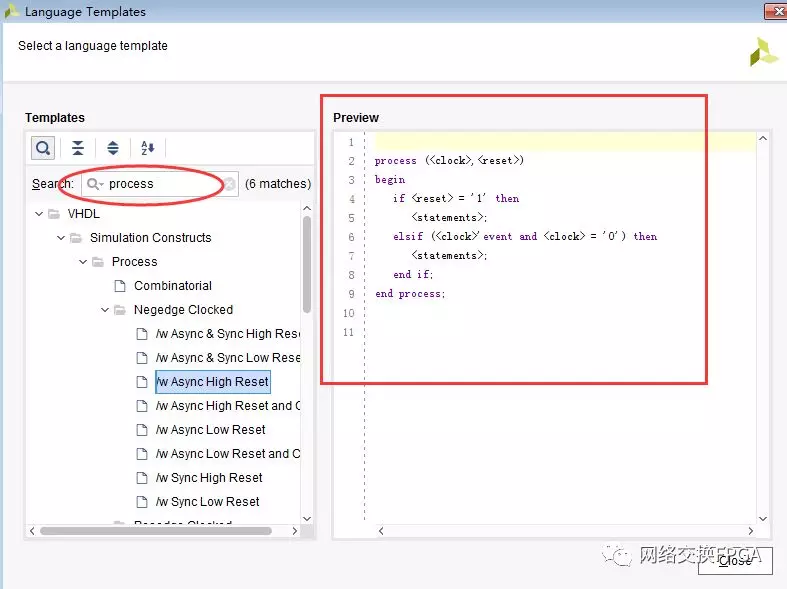Click templates vertical scrollbar thumb
This screenshot has width=787, height=589.
pyautogui.click(x=307, y=264)
